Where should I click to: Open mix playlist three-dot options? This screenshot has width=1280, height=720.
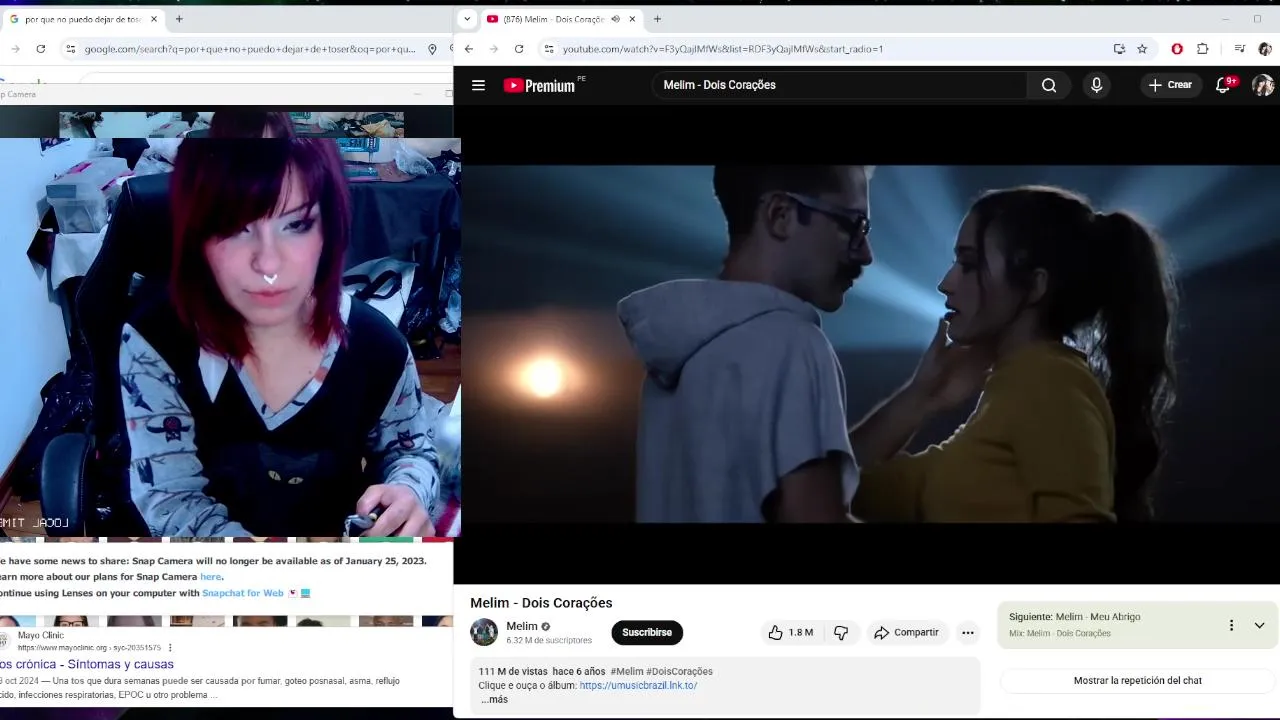tap(1231, 625)
